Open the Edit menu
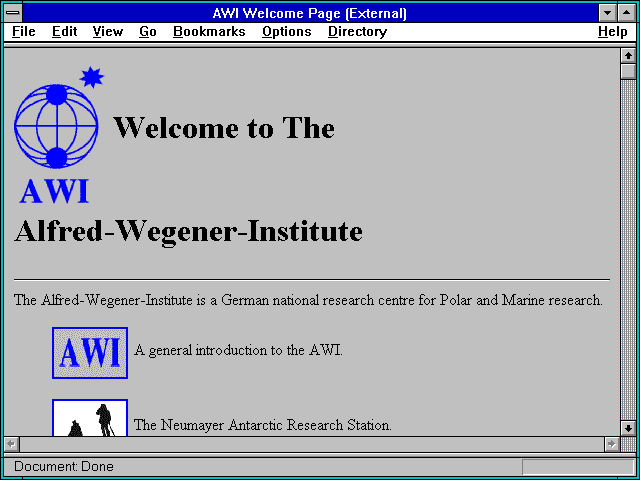Image resolution: width=640 pixels, height=480 pixels. 64,31
